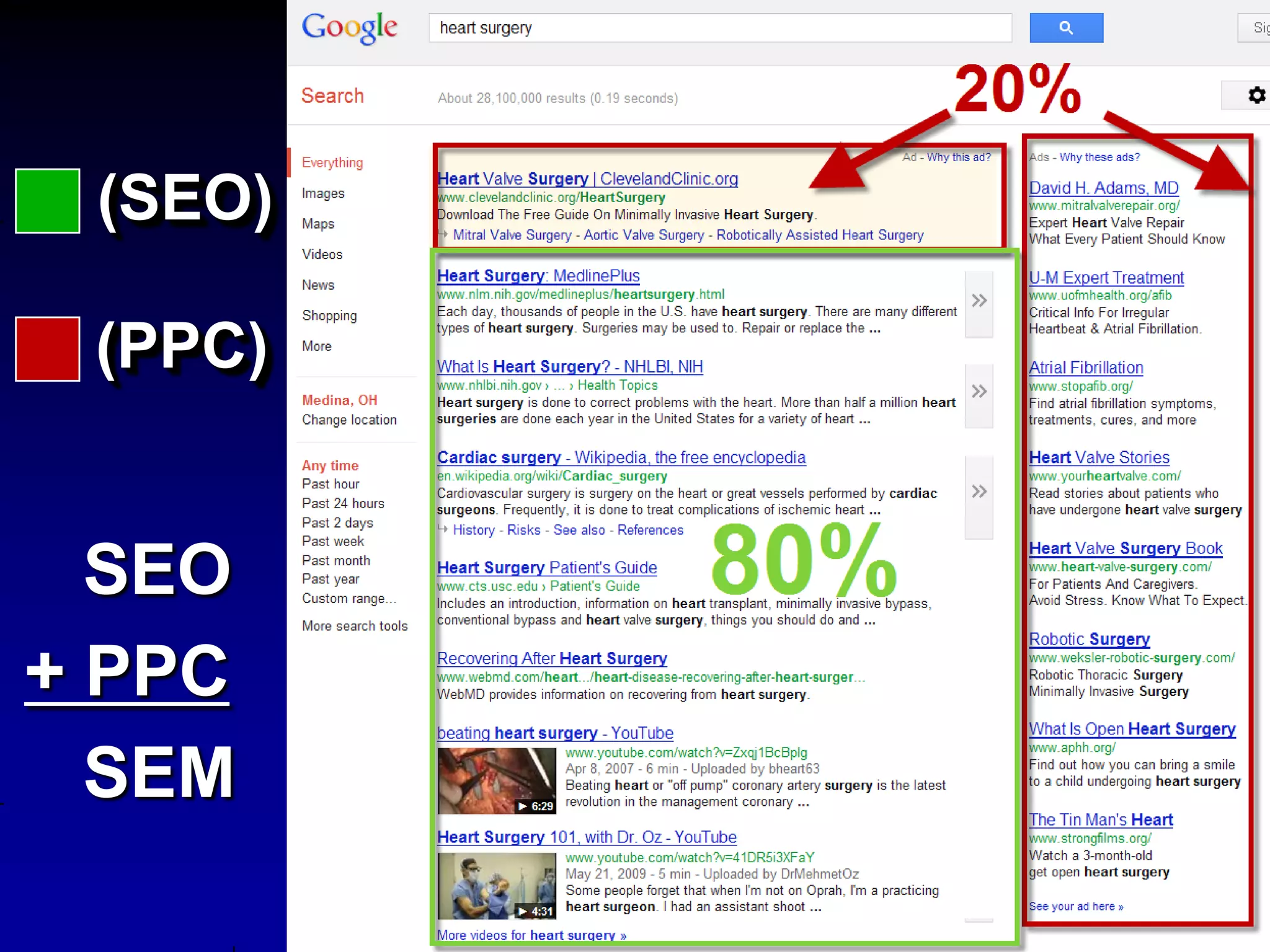
Task: Click Why this ad? link
Action: (x=959, y=157)
